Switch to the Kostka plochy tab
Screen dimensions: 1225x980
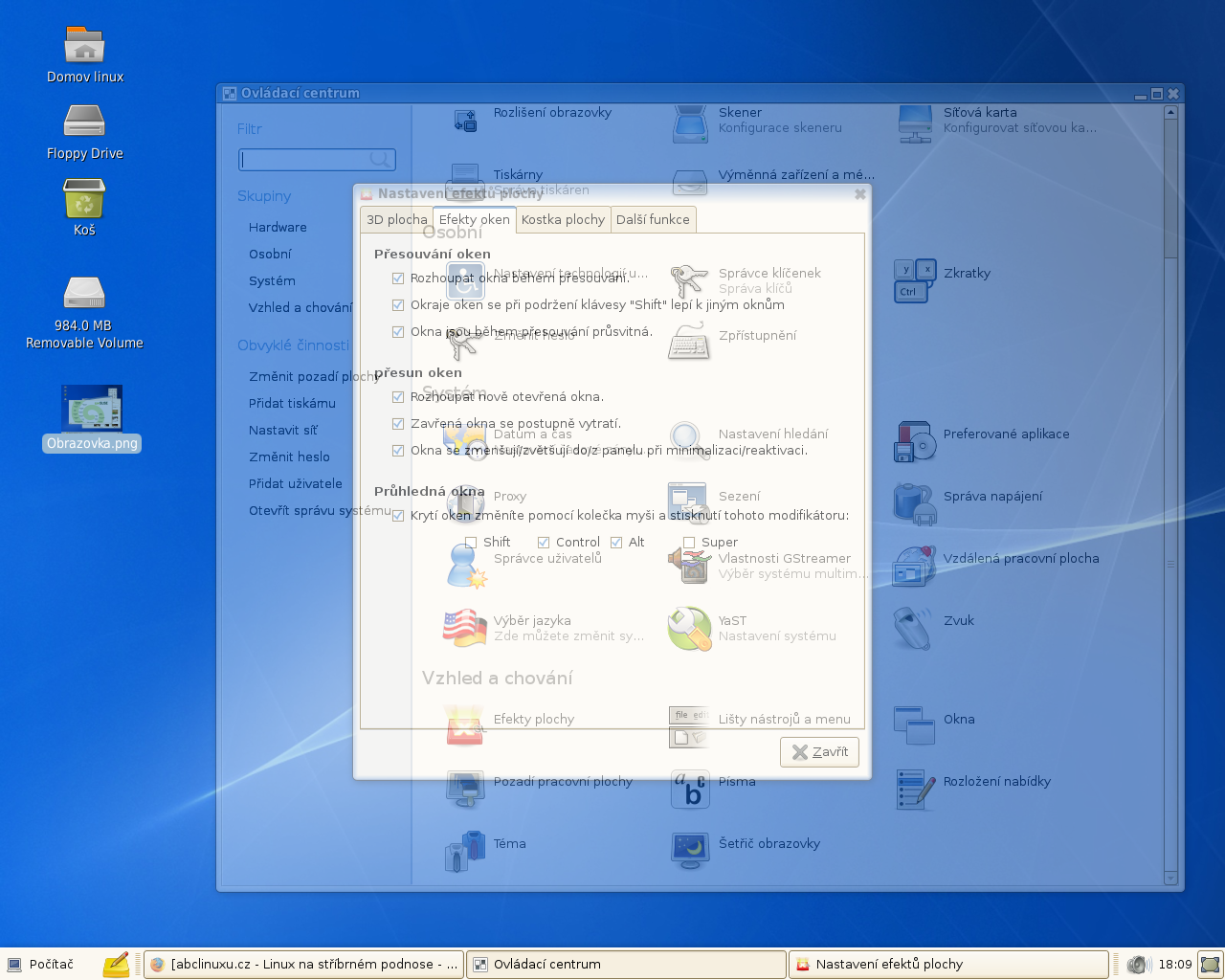[563, 220]
